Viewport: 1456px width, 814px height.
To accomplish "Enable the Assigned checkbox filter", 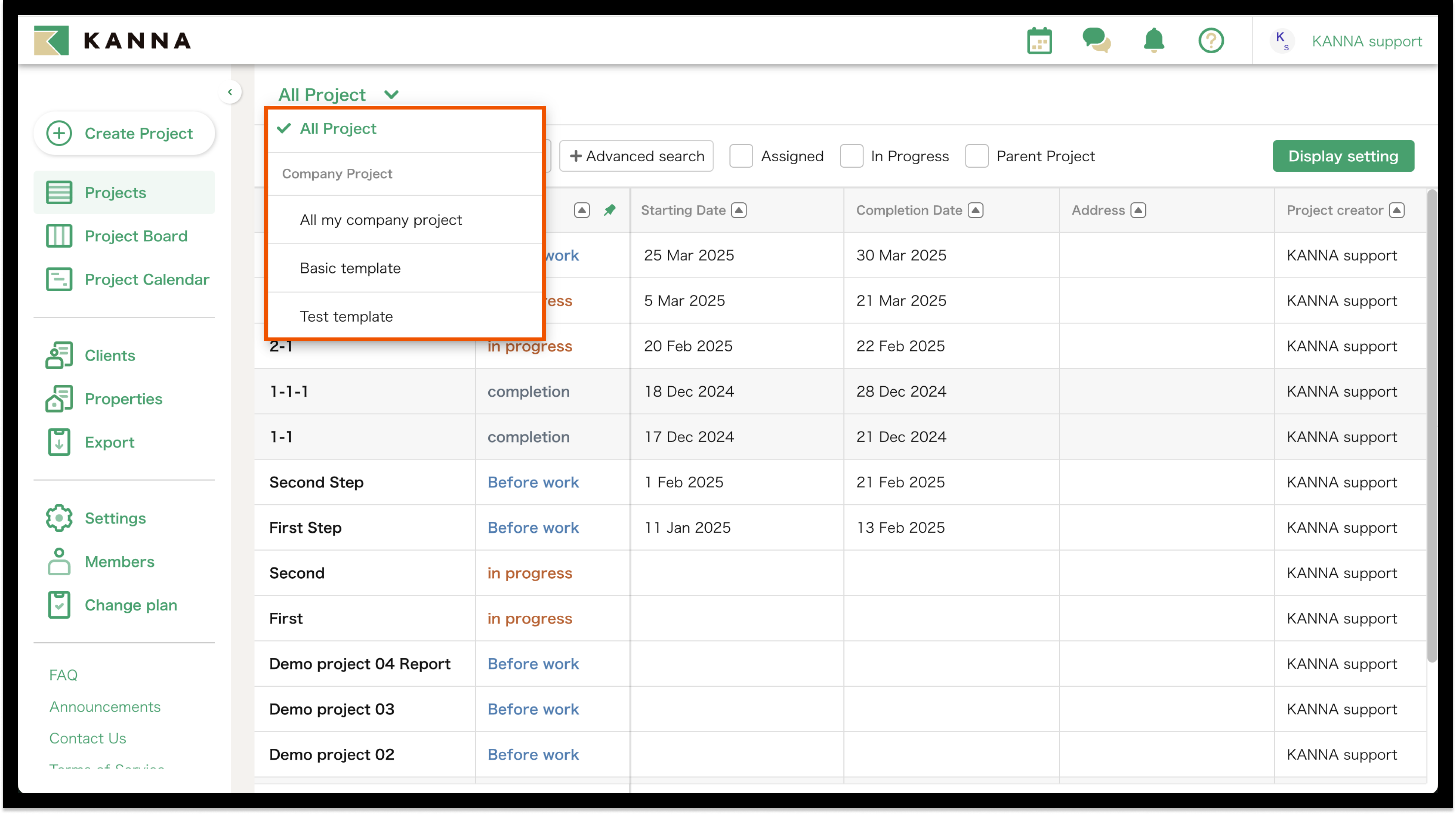I will [741, 156].
